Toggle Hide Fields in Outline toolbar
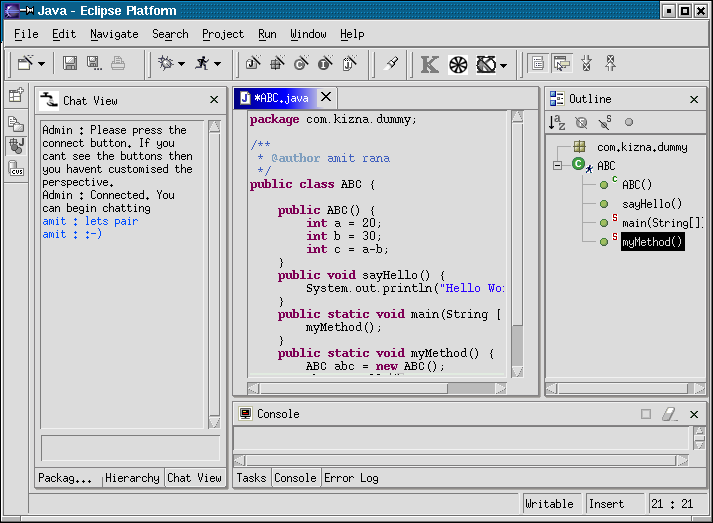Screen dimensions: 713x523 point(581,122)
